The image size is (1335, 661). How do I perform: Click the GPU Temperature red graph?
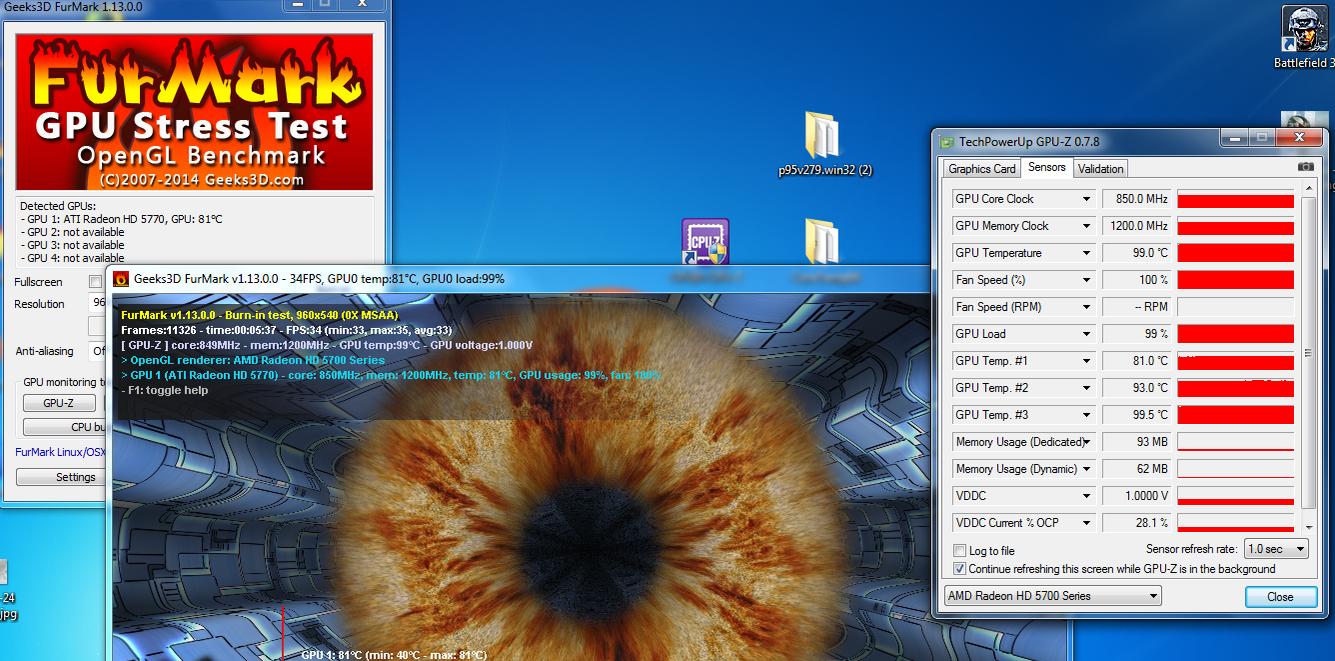pos(1235,253)
